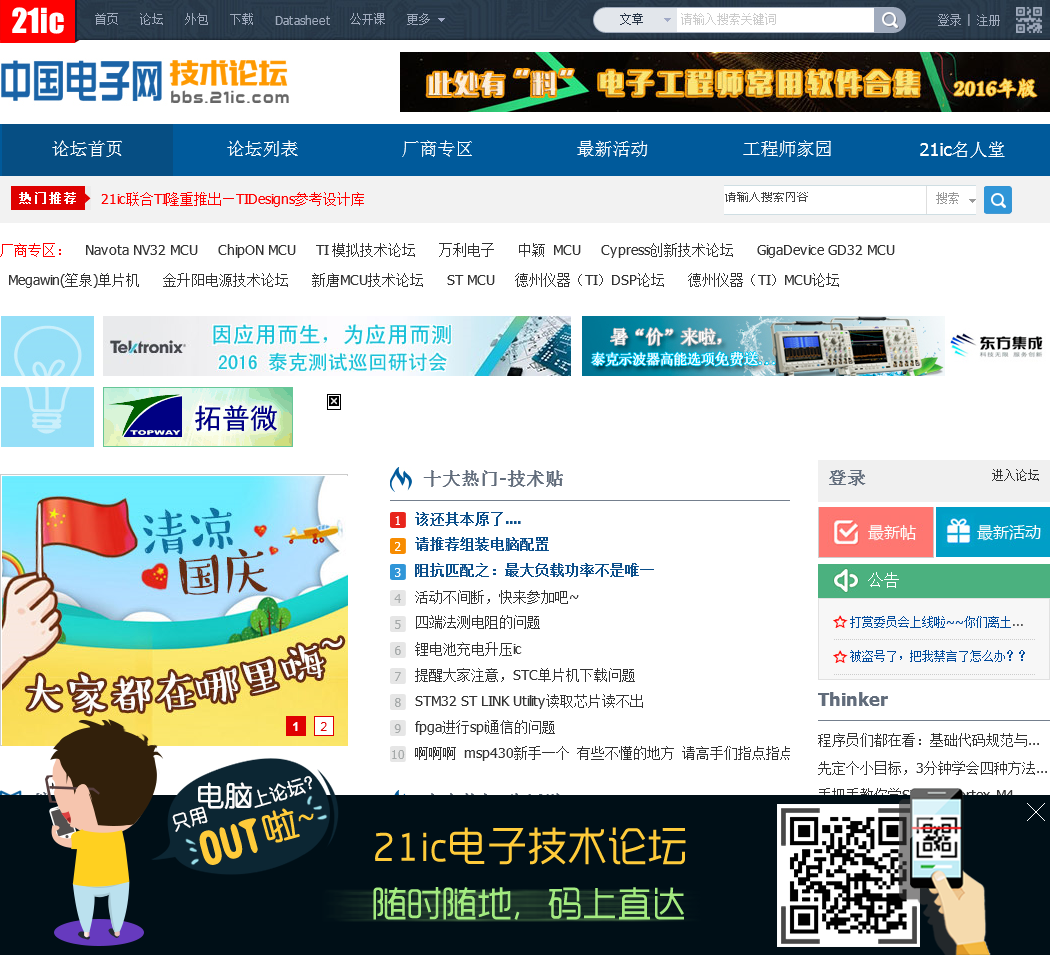Open hot post 该还其本原了....
Image resolution: width=1050 pixels, height=955 pixels.
coord(467,520)
